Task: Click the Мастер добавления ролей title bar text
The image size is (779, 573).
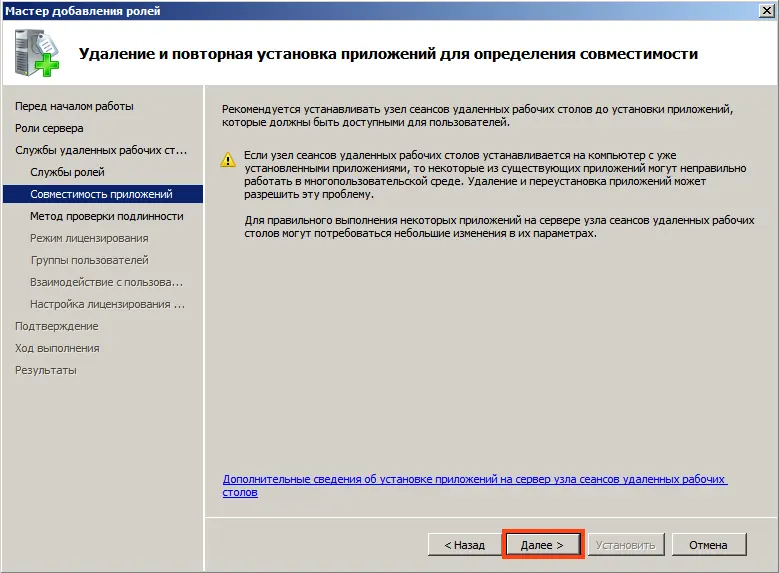Action: point(83,10)
